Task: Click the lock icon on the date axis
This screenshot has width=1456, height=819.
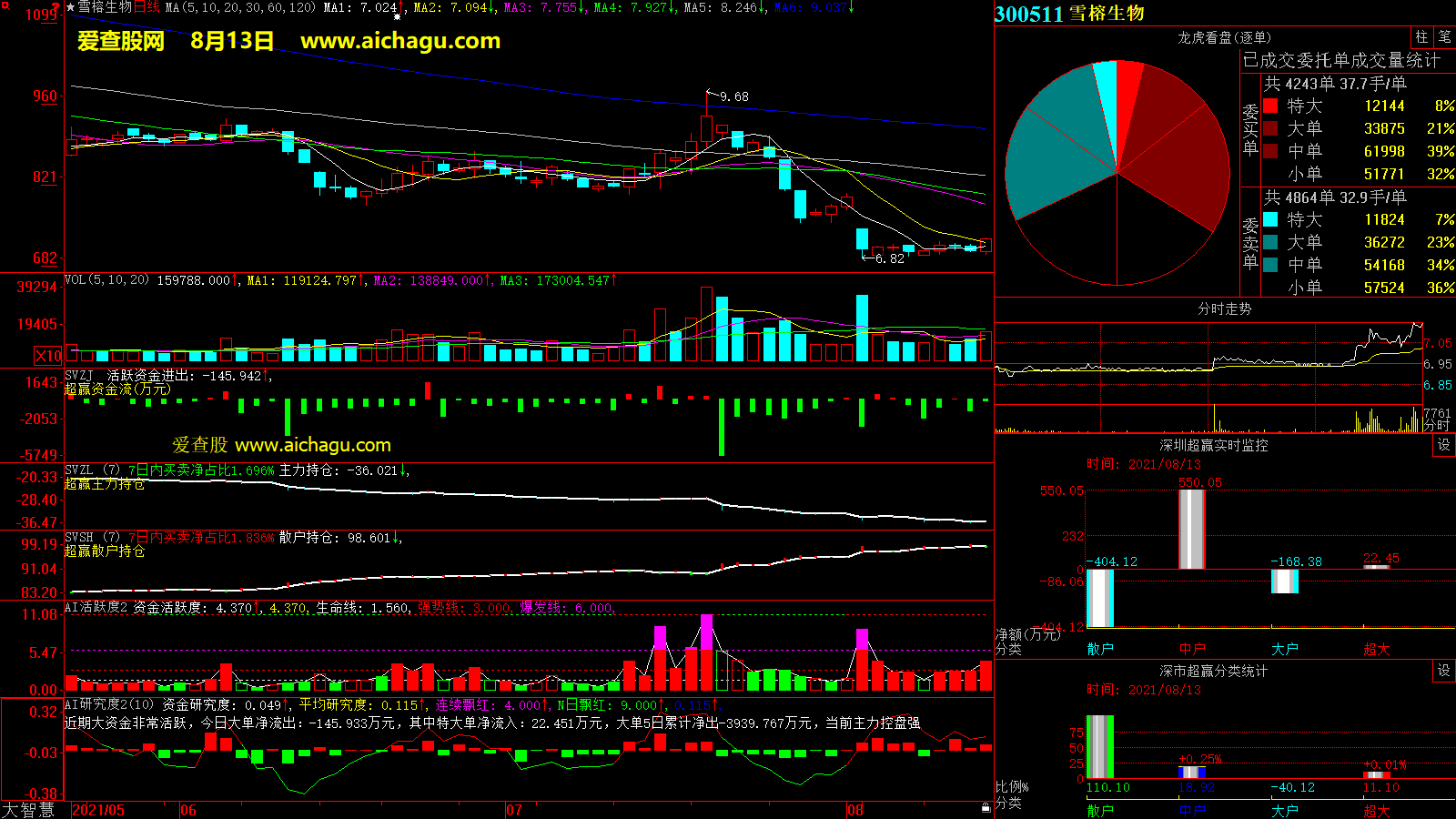Action: click(x=986, y=808)
